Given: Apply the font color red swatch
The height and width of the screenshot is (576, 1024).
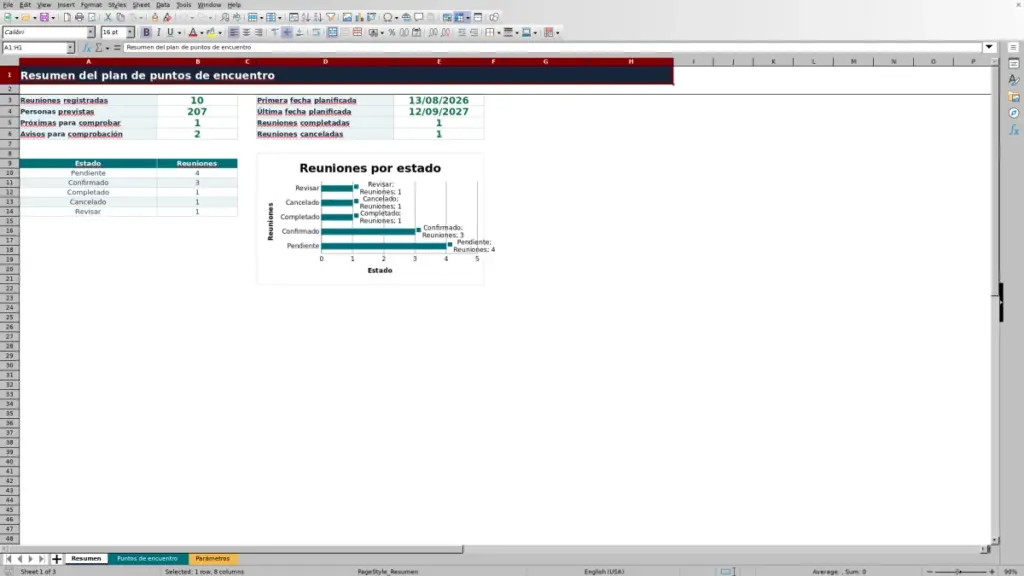Looking at the screenshot, I should [x=193, y=33].
